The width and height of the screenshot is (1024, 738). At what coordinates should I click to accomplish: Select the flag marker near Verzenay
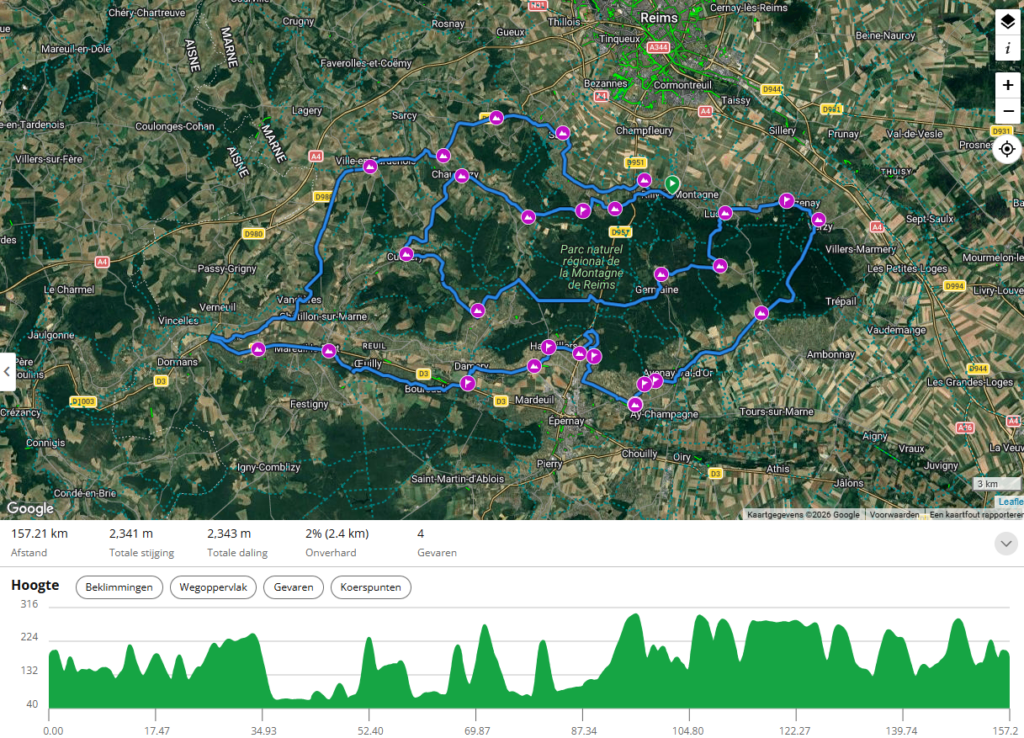[x=787, y=201]
